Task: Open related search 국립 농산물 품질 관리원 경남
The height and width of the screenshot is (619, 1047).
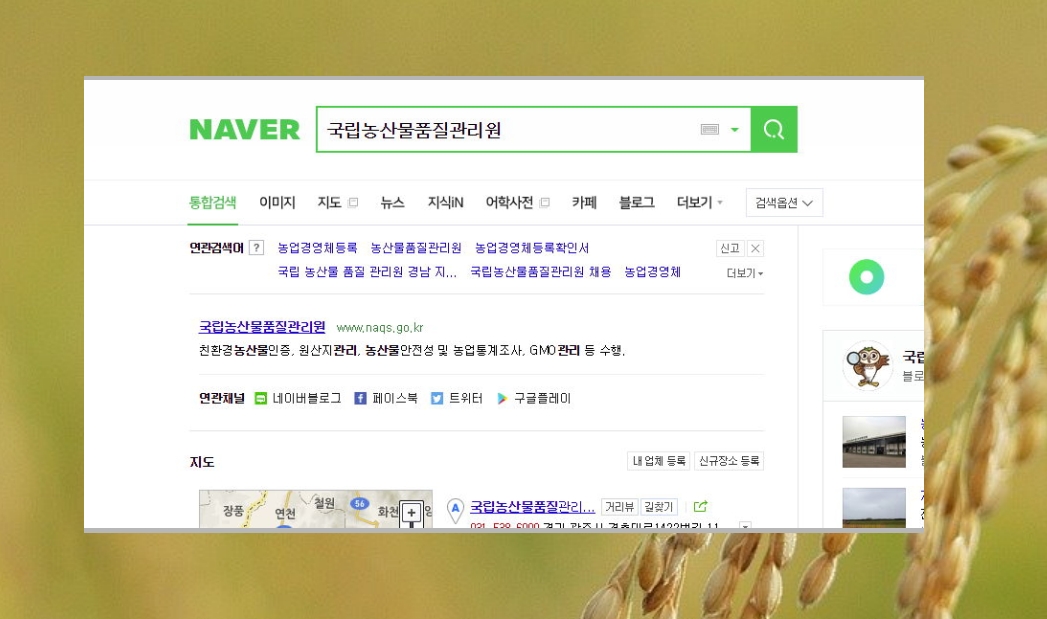Action: (367, 272)
